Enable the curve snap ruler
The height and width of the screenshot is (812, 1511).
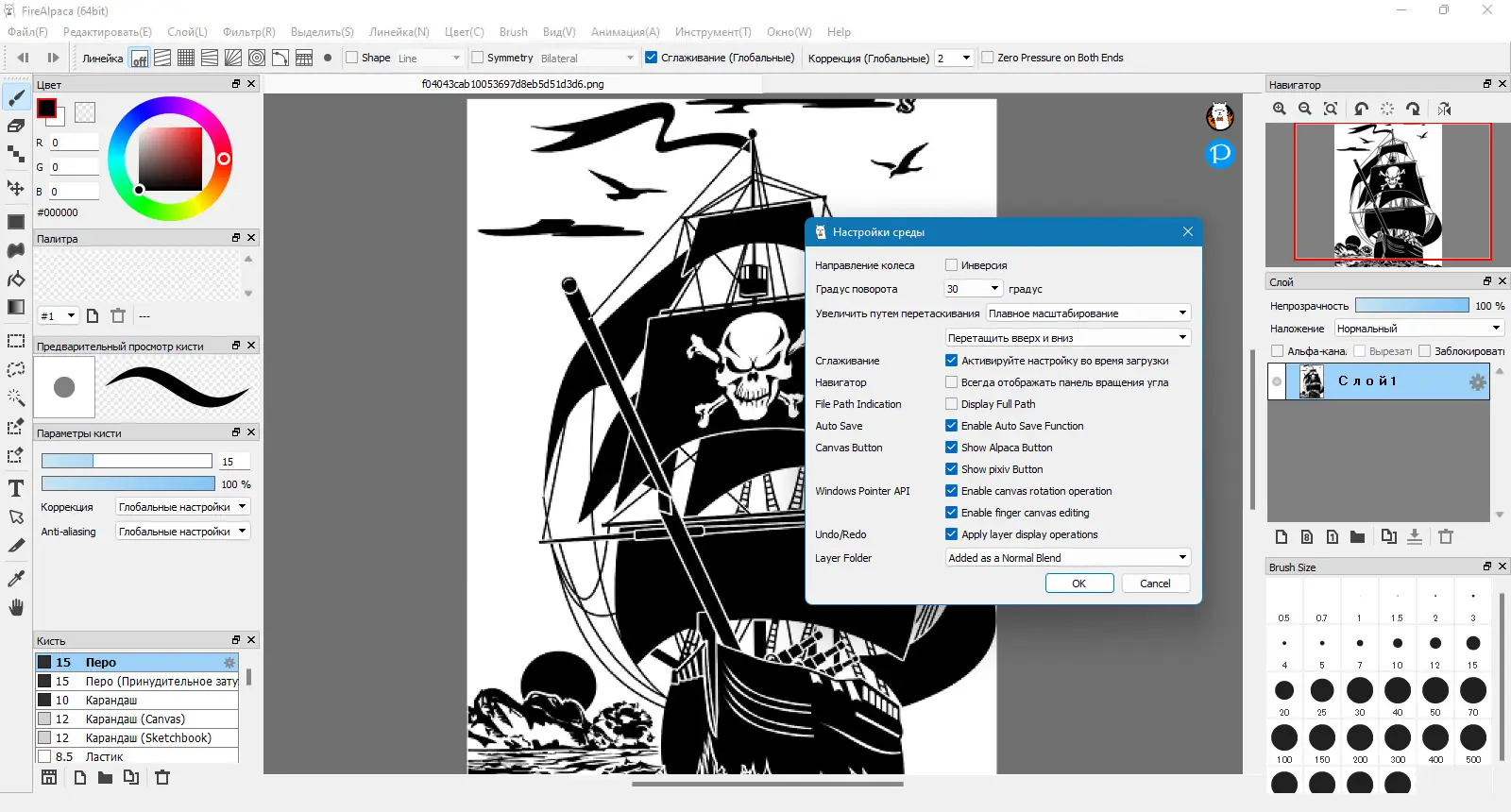pyautogui.click(x=280, y=58)
